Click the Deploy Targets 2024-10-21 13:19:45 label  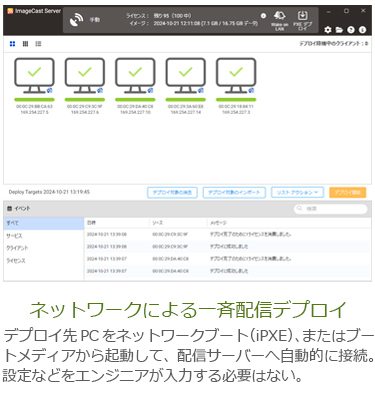pyautogui.click(x=49, y=192)
